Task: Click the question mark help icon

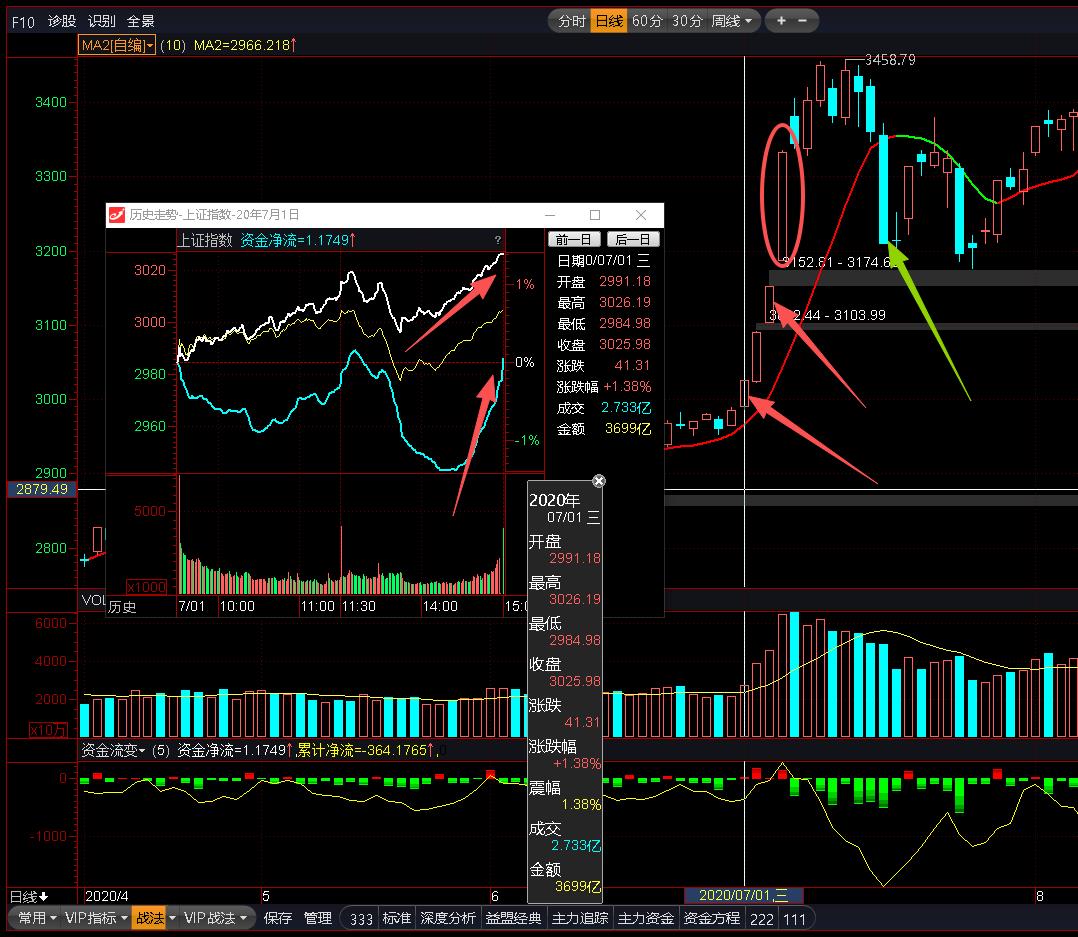Action: [497, 240]
